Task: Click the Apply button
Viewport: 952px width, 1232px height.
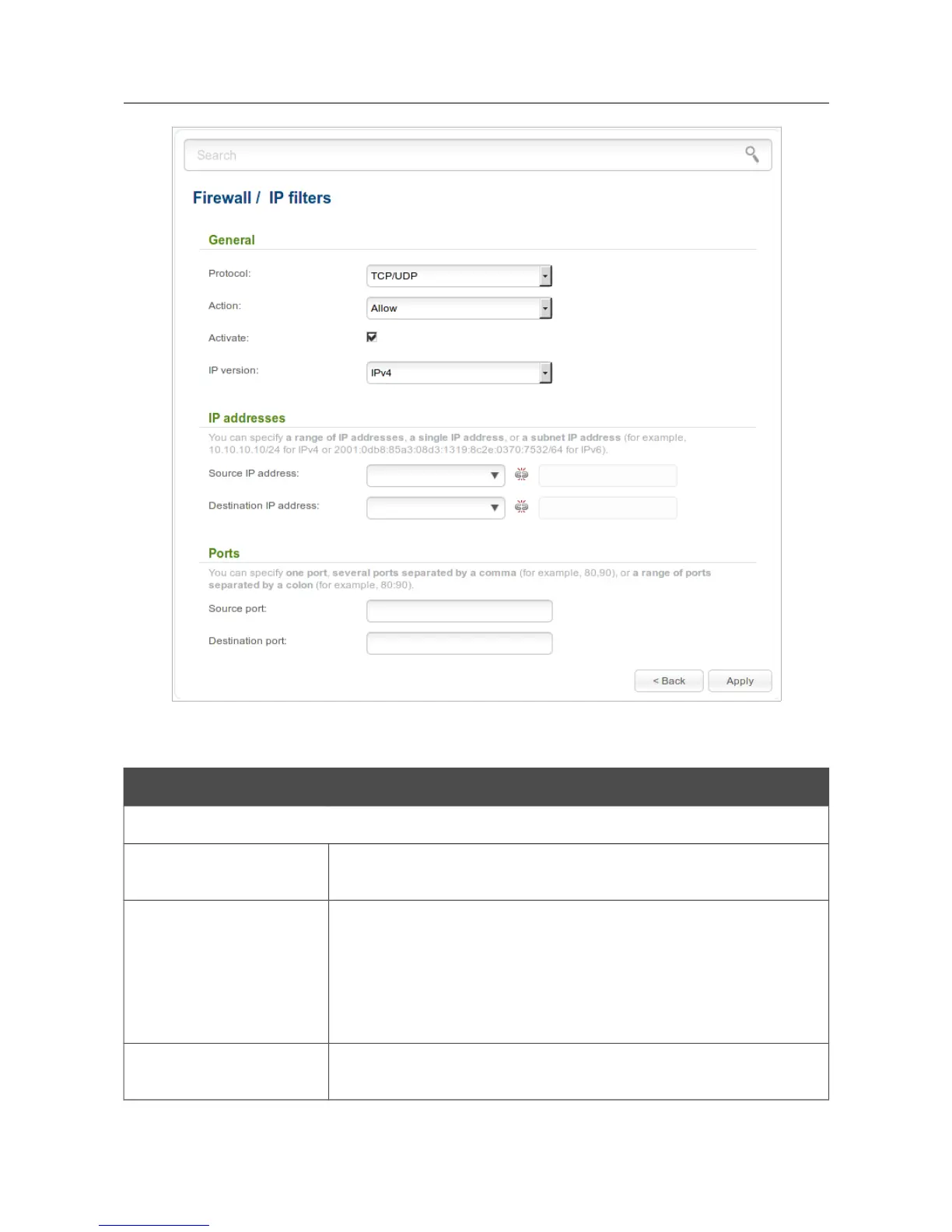Action: tap(740, 681)
